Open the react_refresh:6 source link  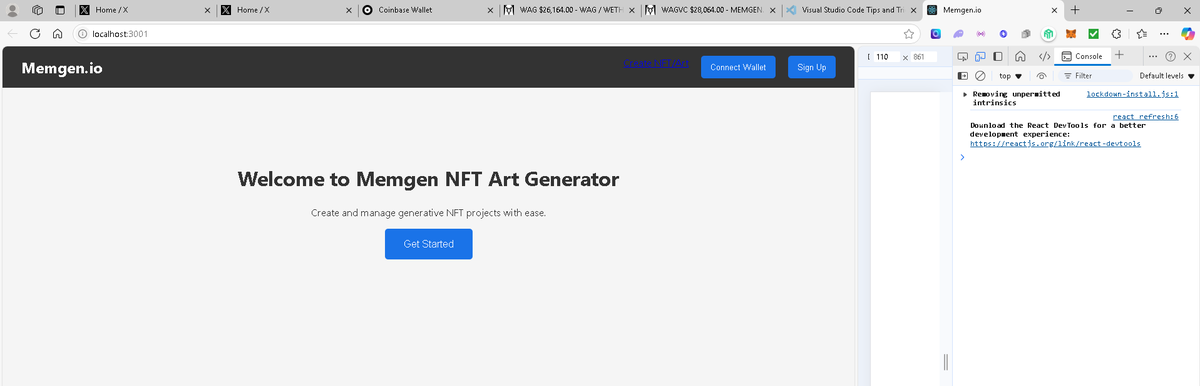[x=1145, y=117]
